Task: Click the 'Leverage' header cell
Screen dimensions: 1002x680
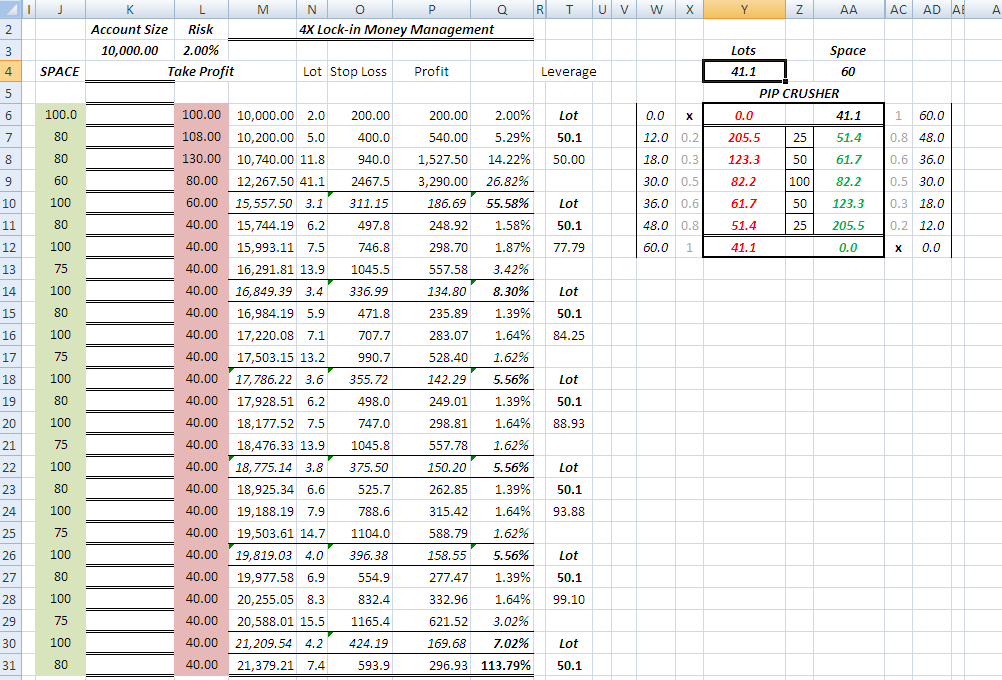Action: (569, 72)
